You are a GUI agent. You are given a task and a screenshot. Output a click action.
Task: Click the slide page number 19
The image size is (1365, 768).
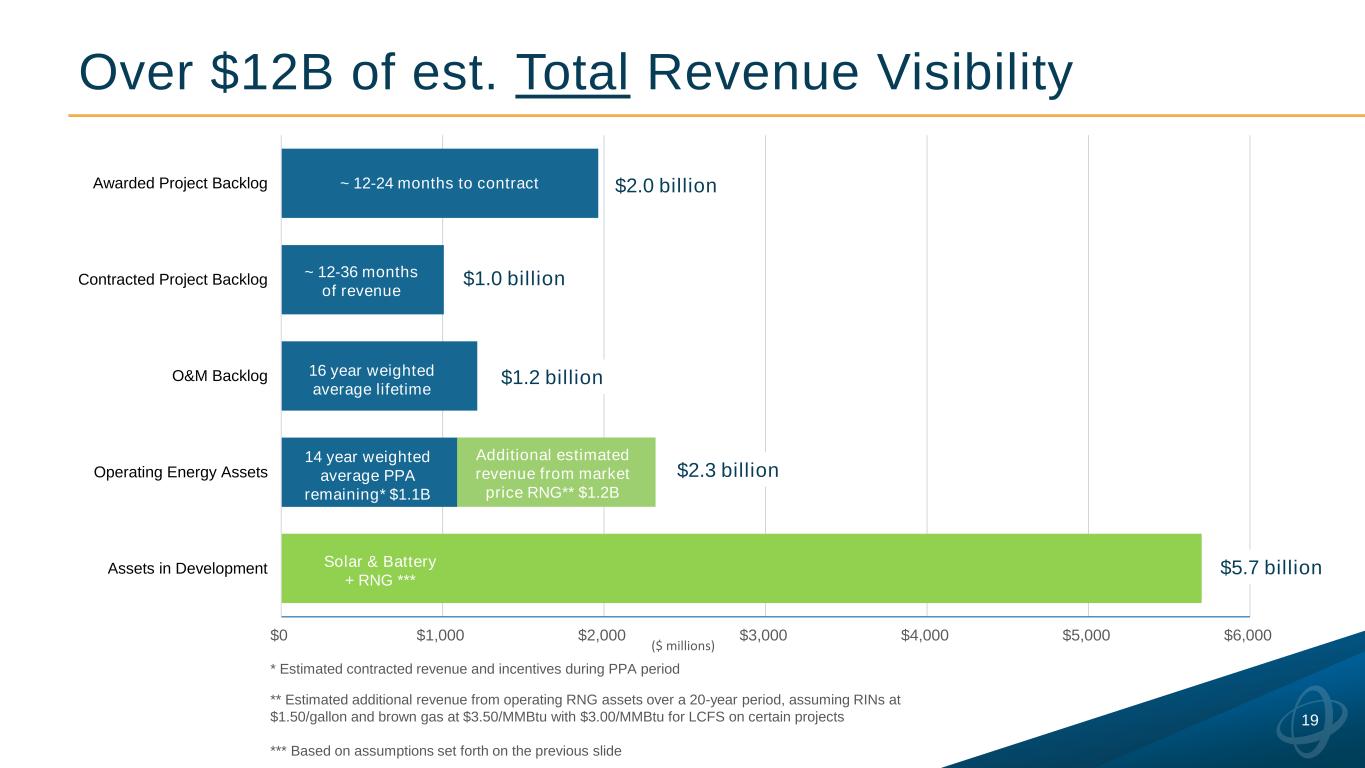click(1310, 721)
